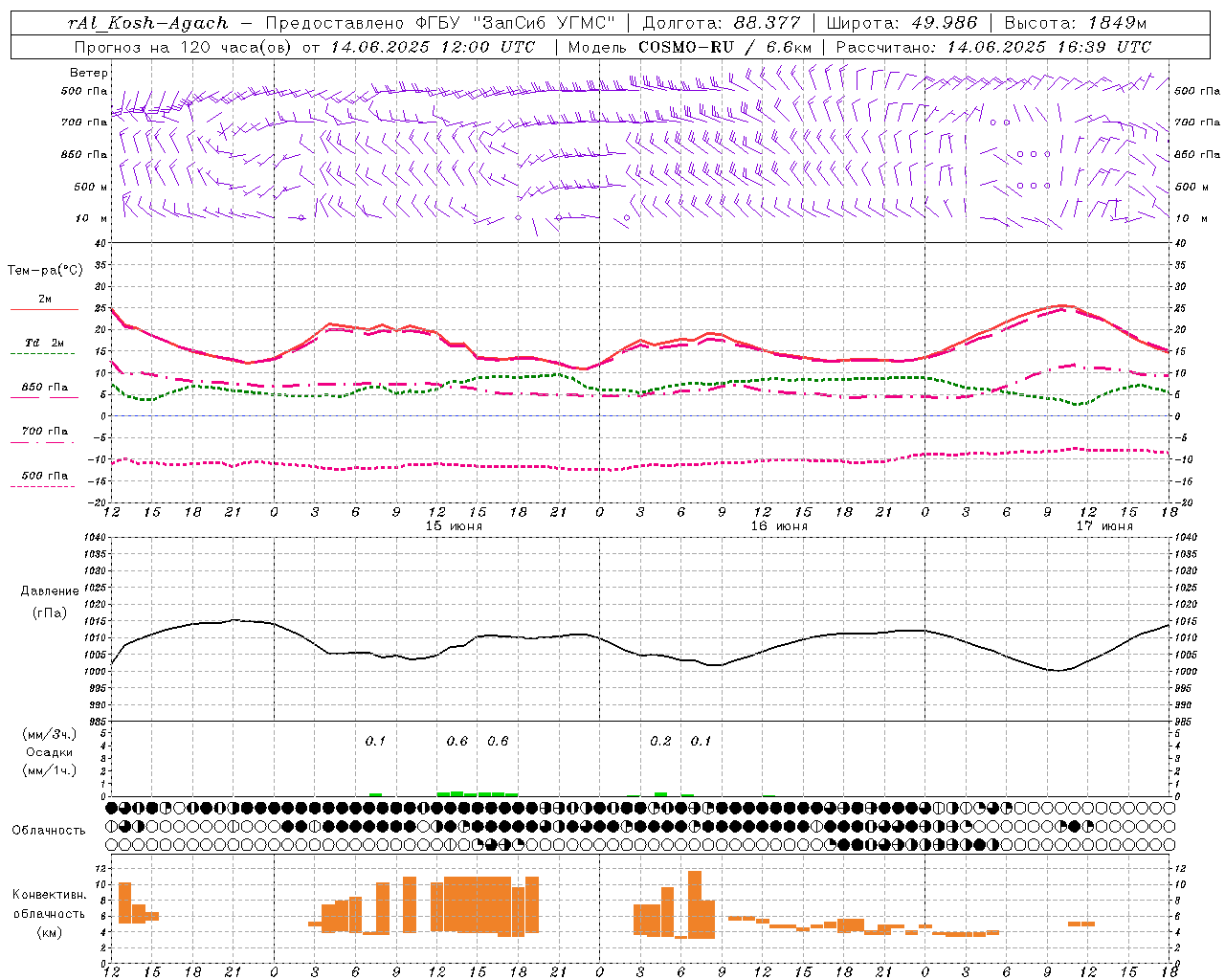Click the Модель COSMO-RU / 6.6км label
Screen dimensions: 1225x980
coord(690,47)
